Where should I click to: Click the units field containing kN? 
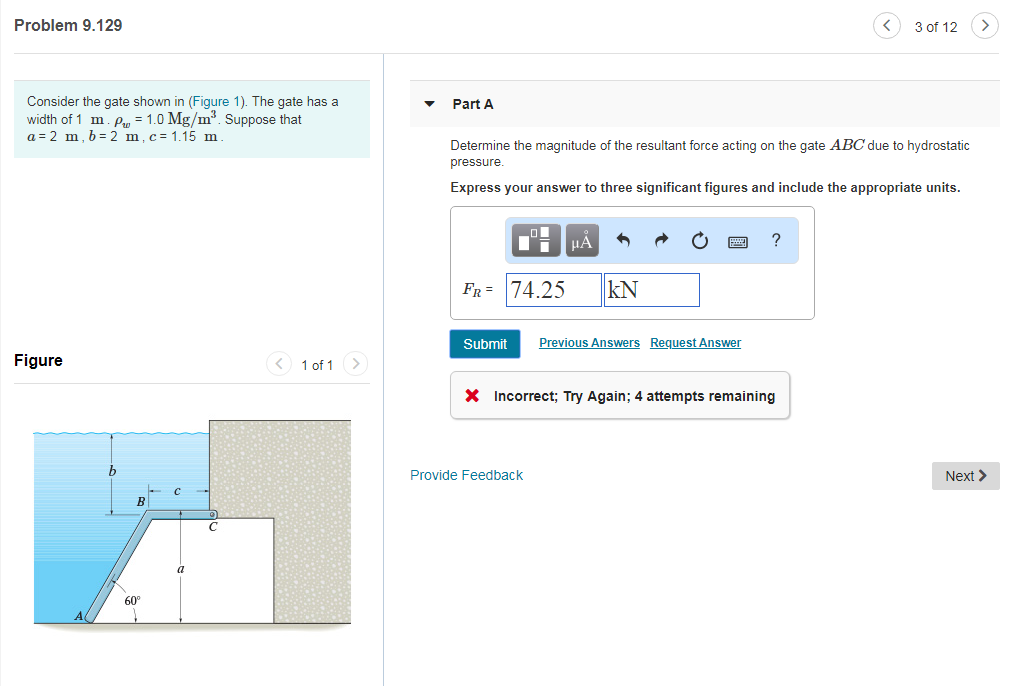tap(652, 289)
